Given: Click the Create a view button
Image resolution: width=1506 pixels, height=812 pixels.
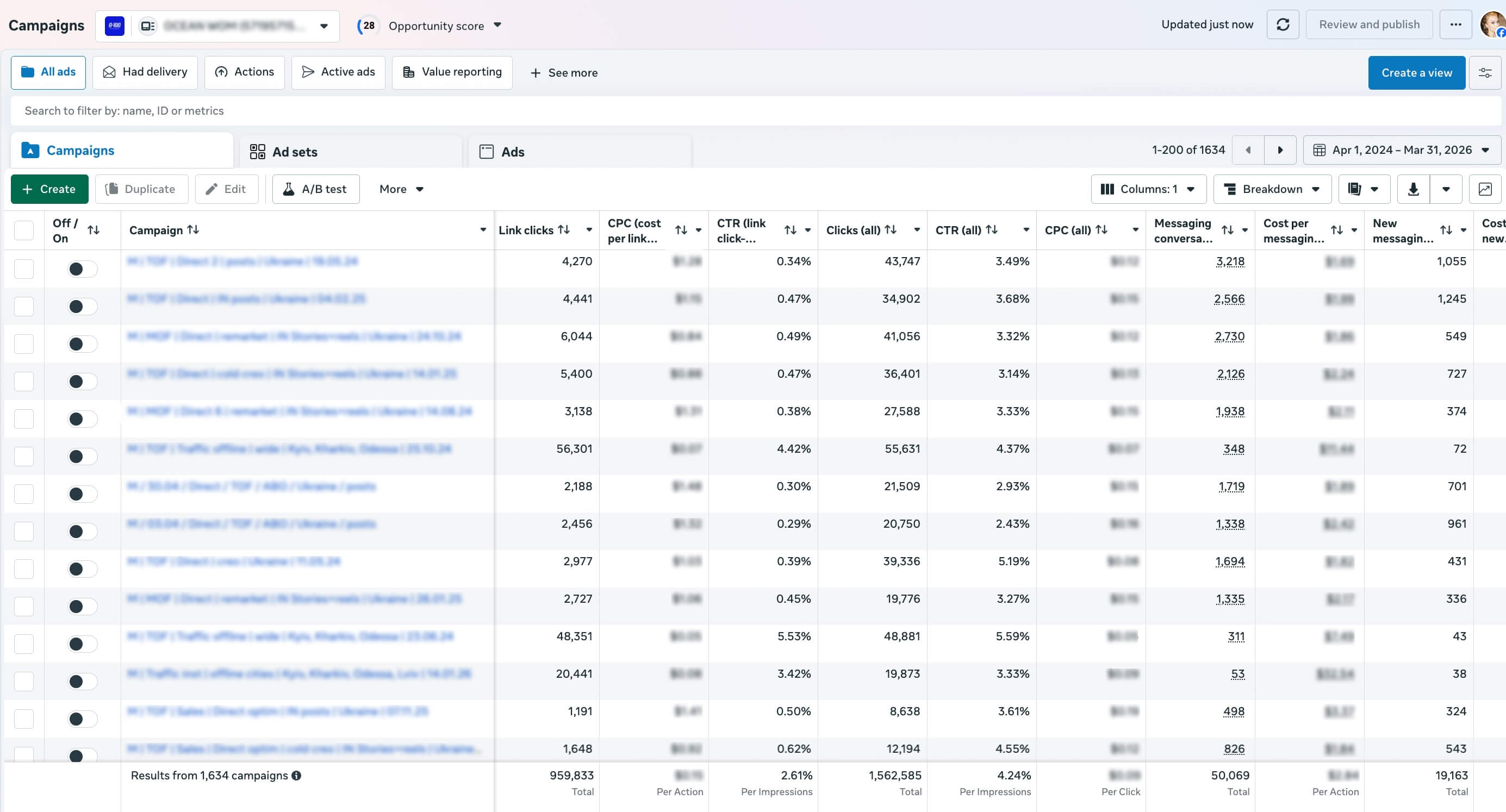Looking at the screenshot, I should (x=1416, y=73).
